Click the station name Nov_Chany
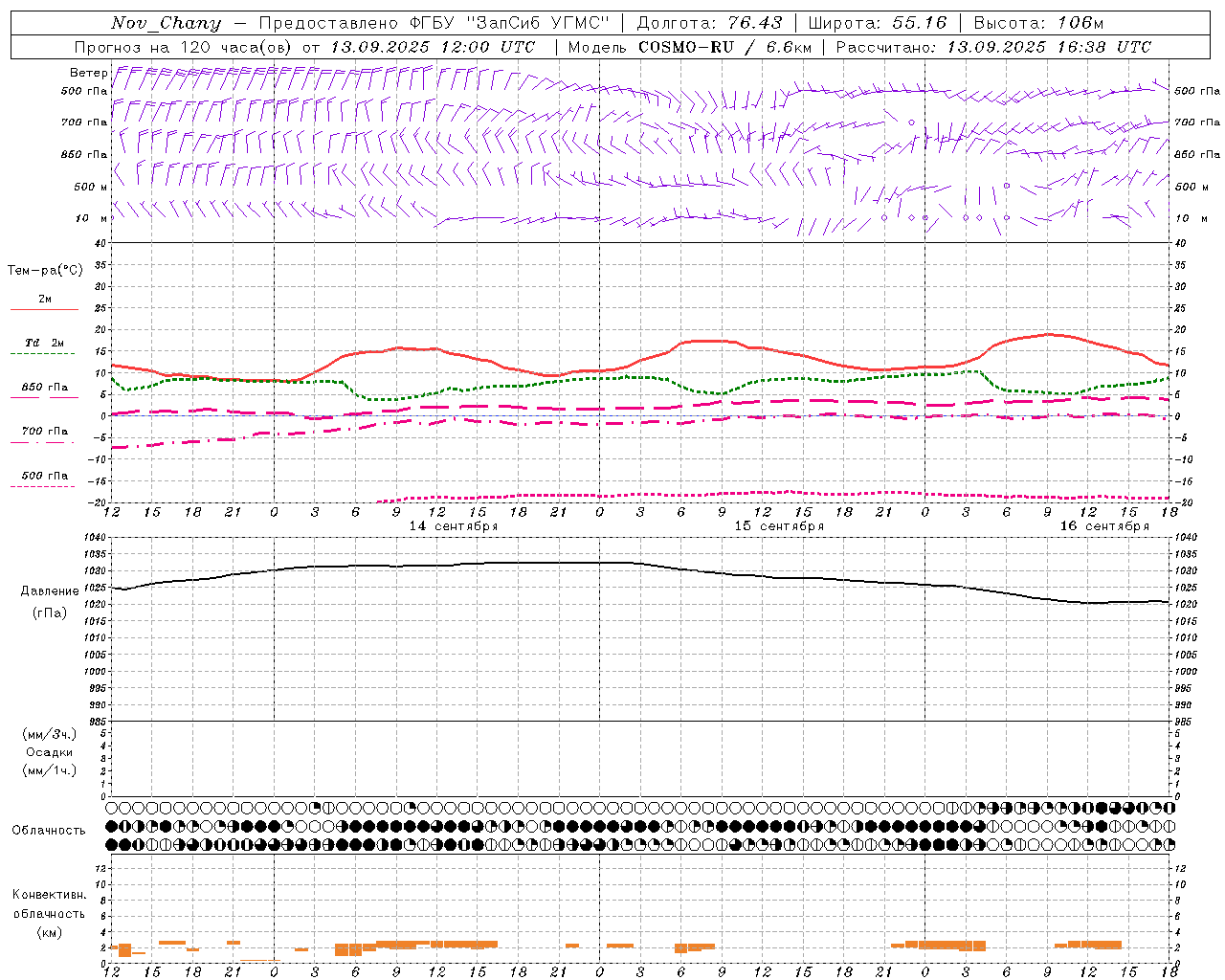Image resolution: width=1225 pixels, height=980 pixels. point(166,23)
